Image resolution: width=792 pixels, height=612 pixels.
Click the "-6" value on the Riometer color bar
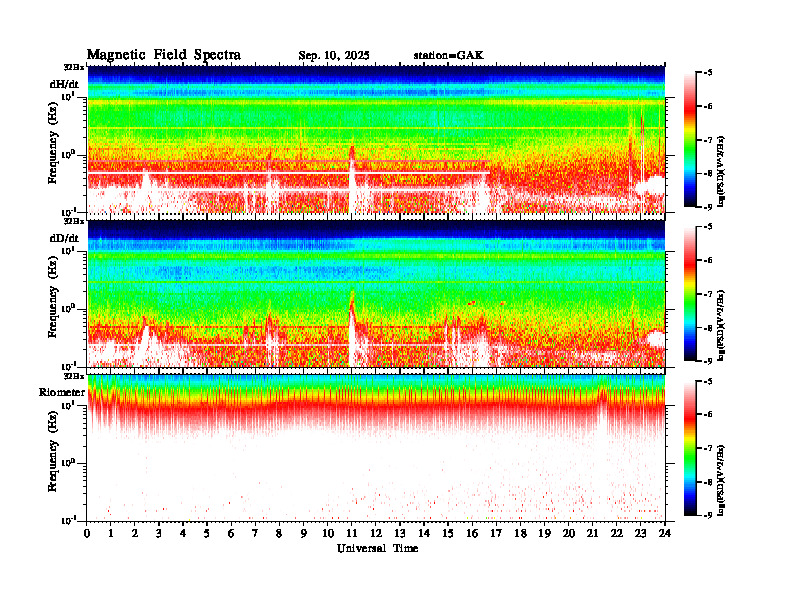(708, 414)
